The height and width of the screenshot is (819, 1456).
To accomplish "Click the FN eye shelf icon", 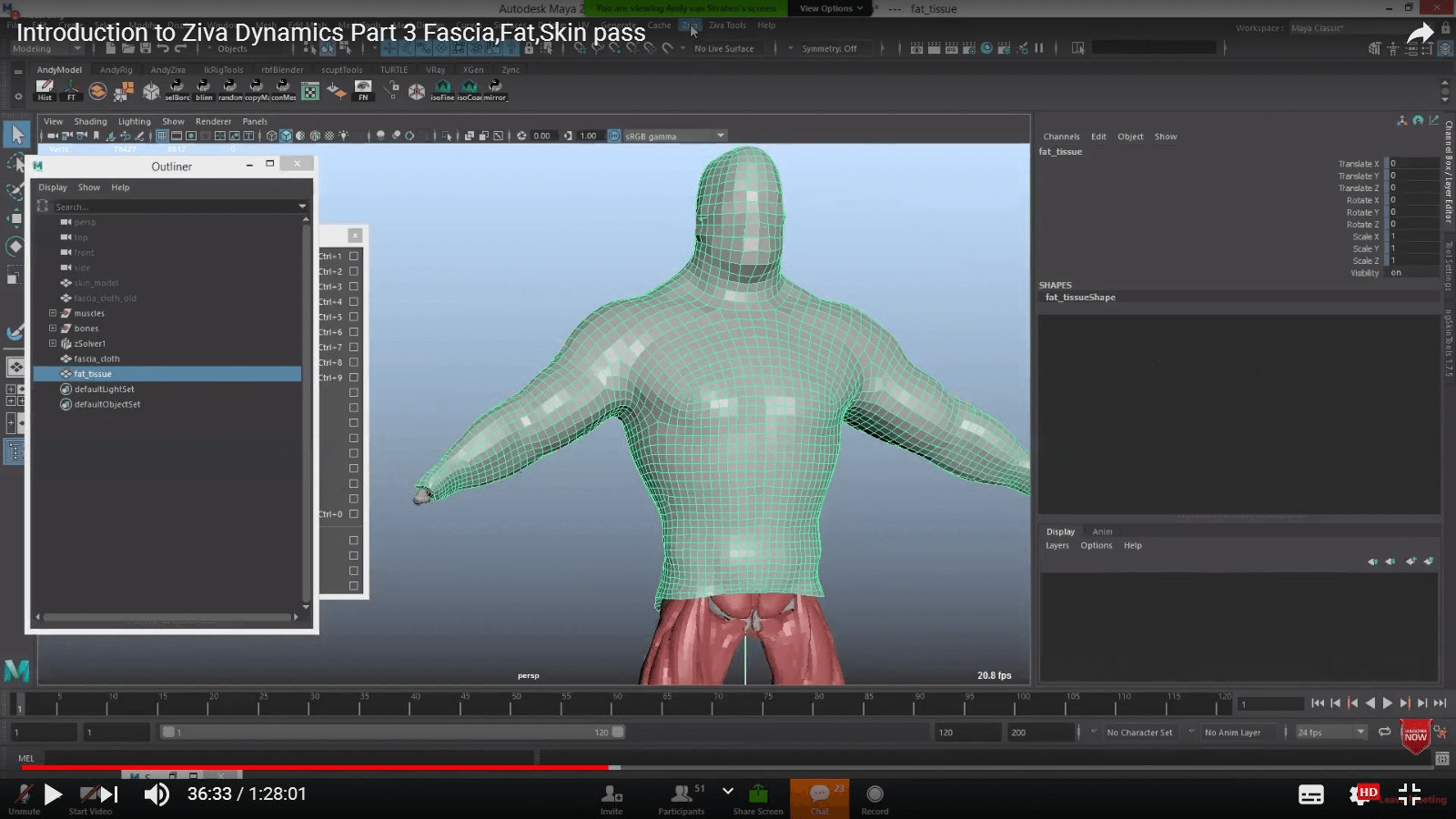I will tap(363, 89).
